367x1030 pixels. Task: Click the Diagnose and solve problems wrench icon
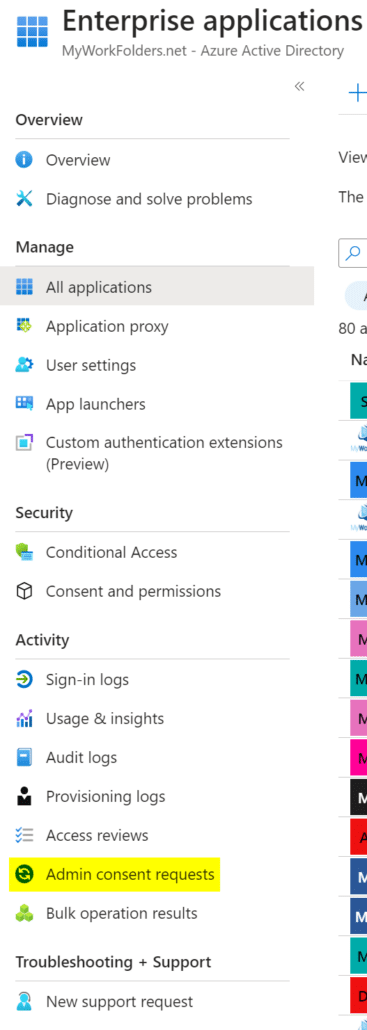(x=24, y=198)
